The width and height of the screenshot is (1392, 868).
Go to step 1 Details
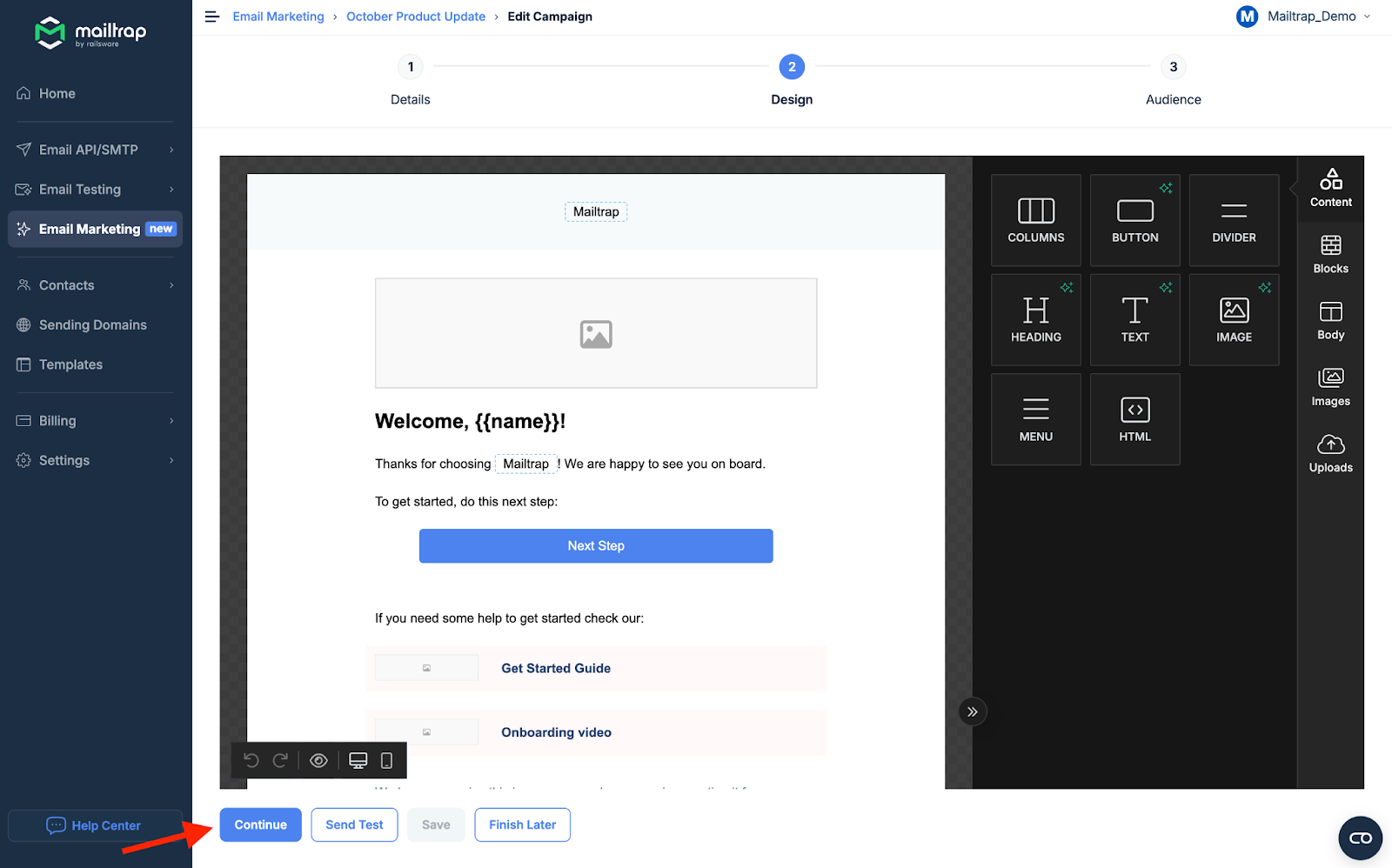coord(411,80)
